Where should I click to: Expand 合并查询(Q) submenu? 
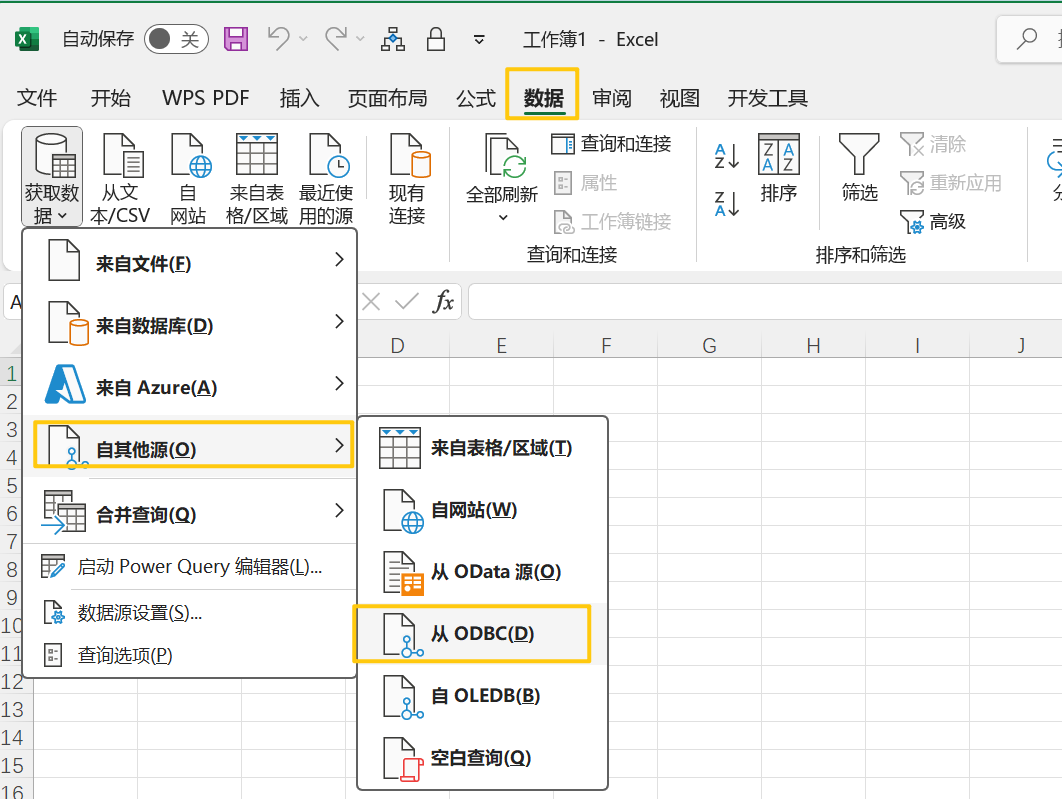coord(190,513)
